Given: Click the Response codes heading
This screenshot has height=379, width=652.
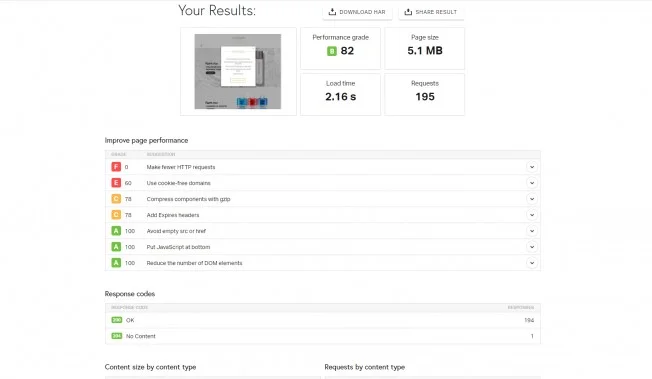Looking at the screenshot, I should coord(130,294).
